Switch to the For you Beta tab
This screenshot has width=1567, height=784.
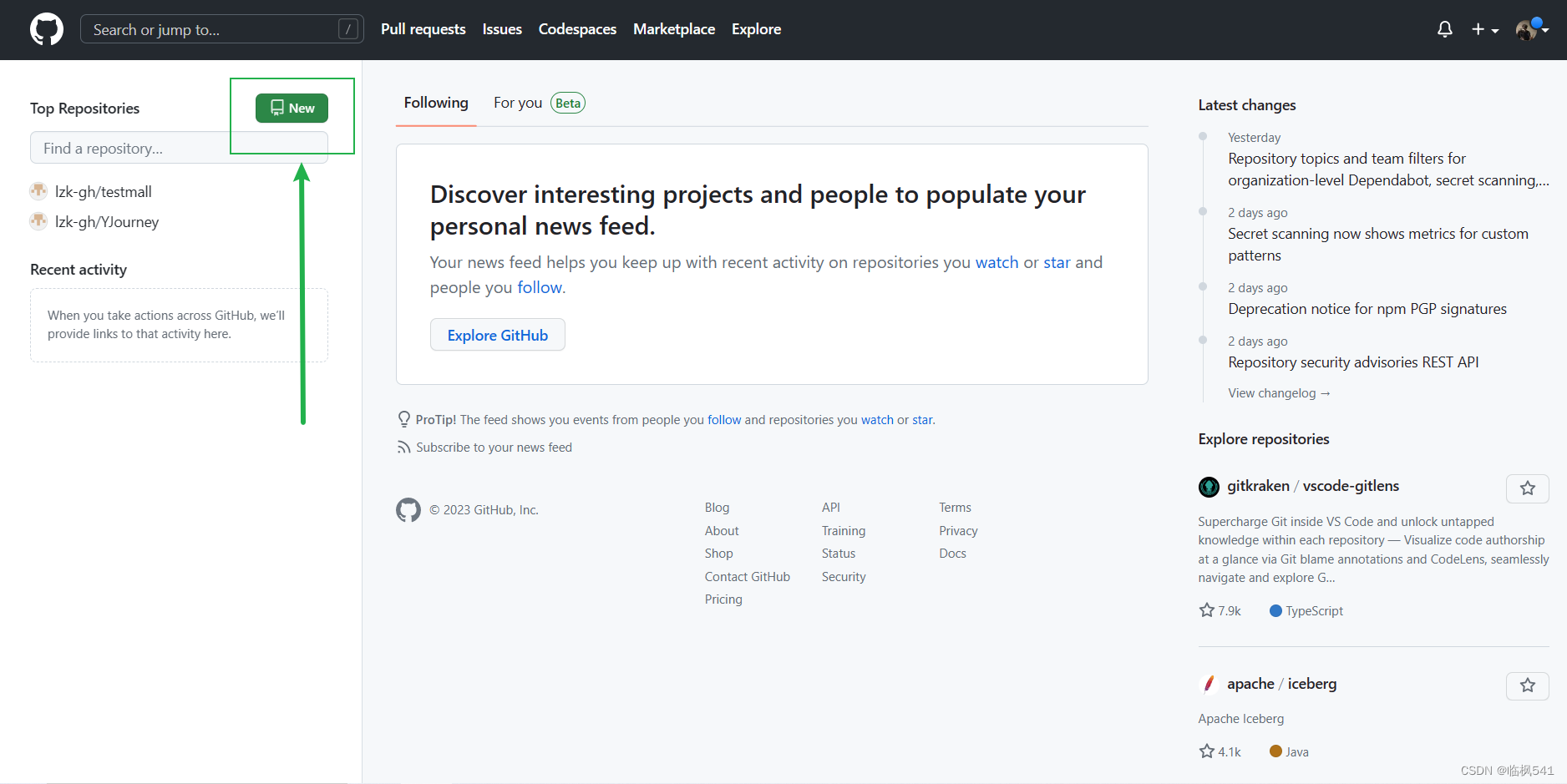[x=540, y=103]
